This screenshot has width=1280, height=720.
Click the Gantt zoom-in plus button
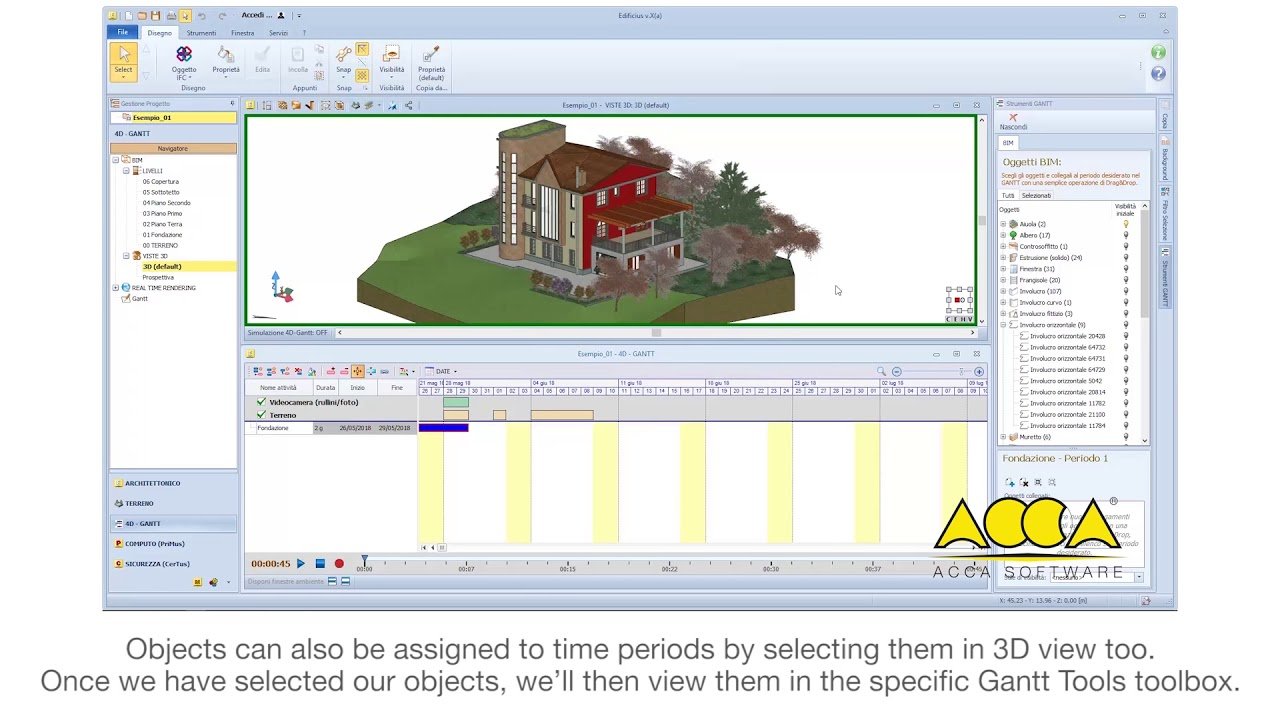[979, 371]
